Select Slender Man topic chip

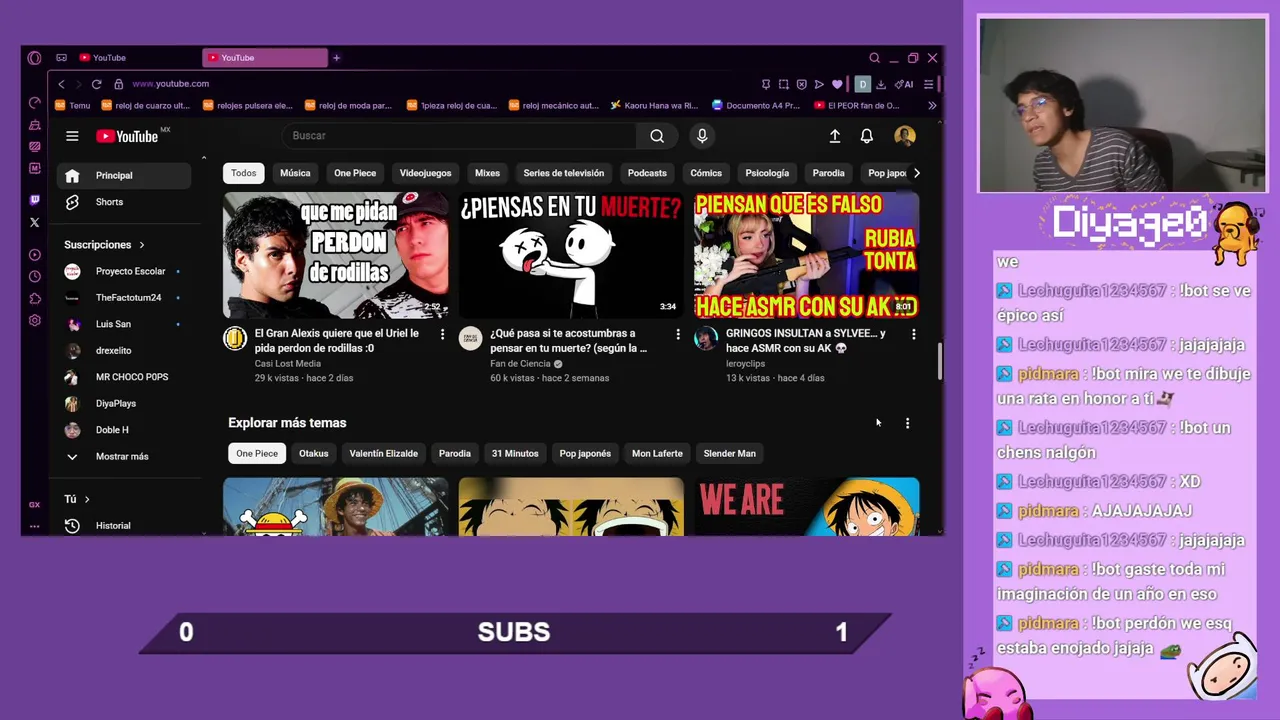click(729, 454)
